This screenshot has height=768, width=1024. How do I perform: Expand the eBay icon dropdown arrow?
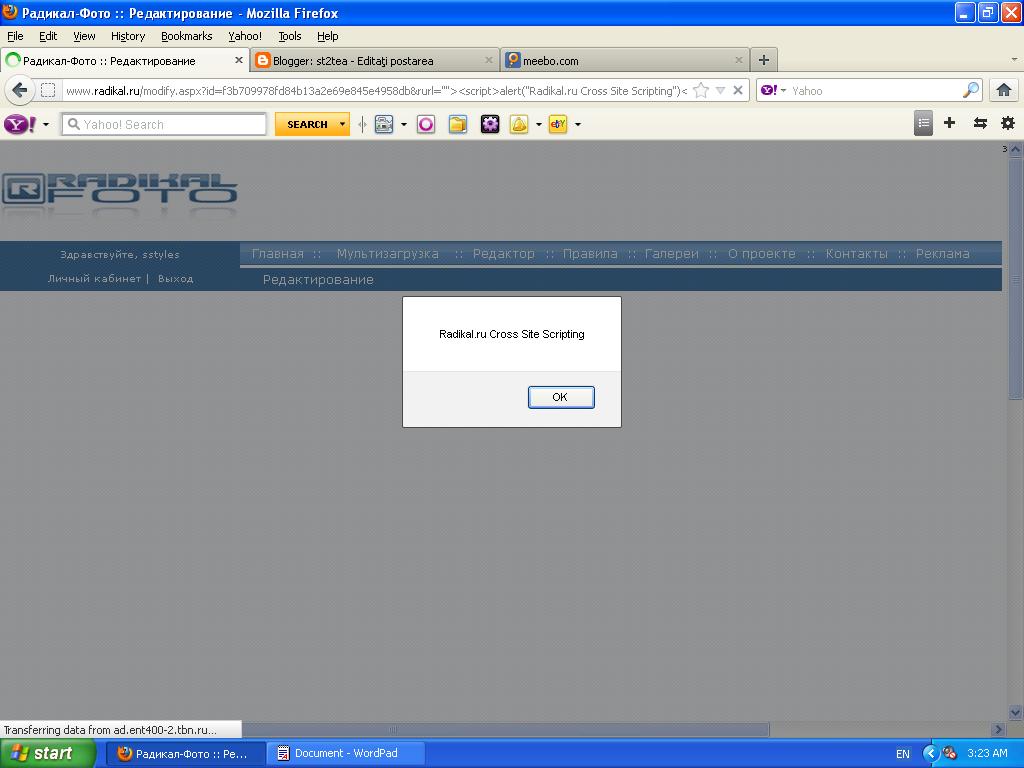(x=577, y=124)
